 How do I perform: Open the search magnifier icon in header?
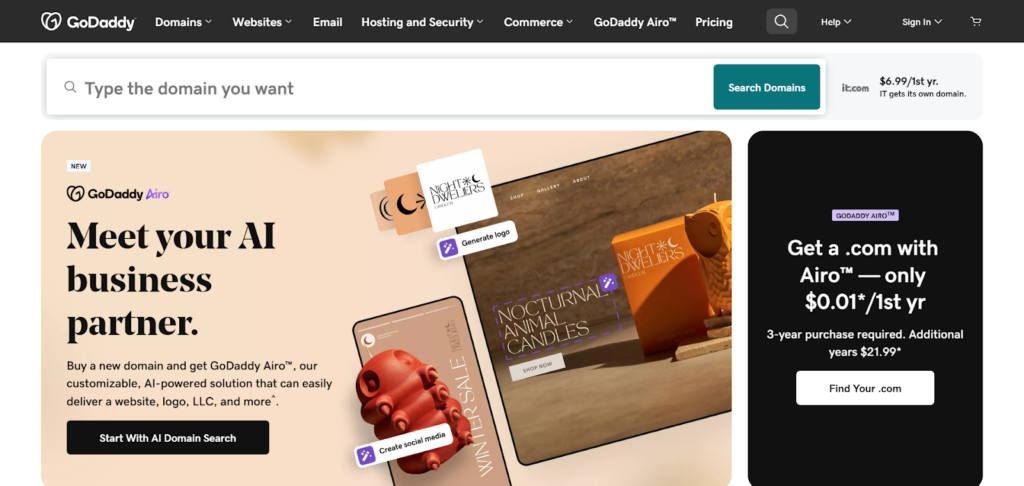point(781,22)
